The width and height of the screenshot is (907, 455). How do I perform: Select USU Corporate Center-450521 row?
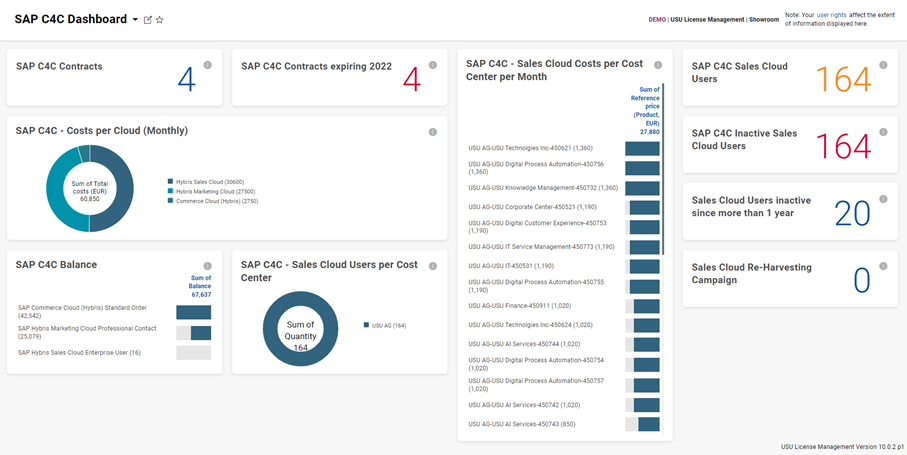(564, 208)
